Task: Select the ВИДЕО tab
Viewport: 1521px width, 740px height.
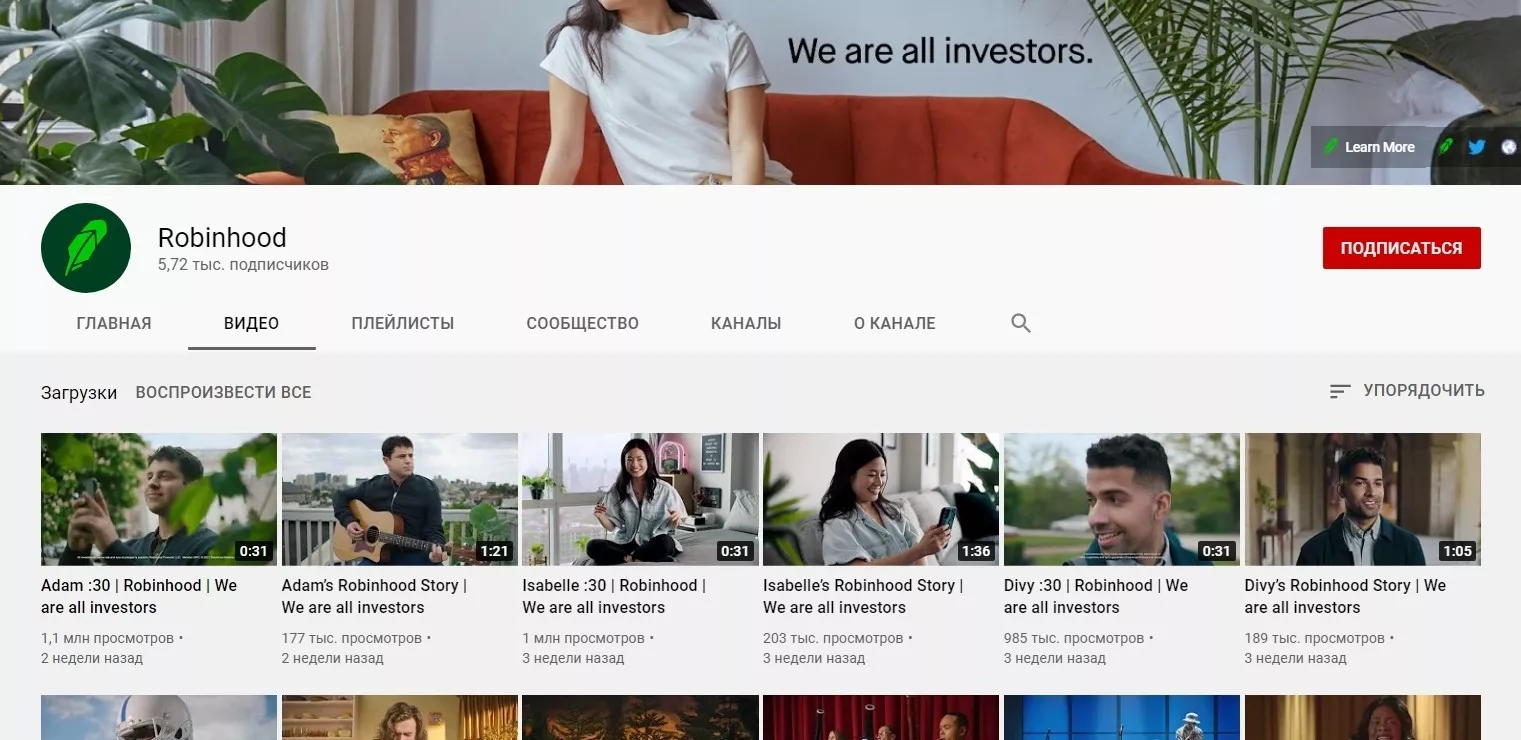Action: click(x=251, y=323)
